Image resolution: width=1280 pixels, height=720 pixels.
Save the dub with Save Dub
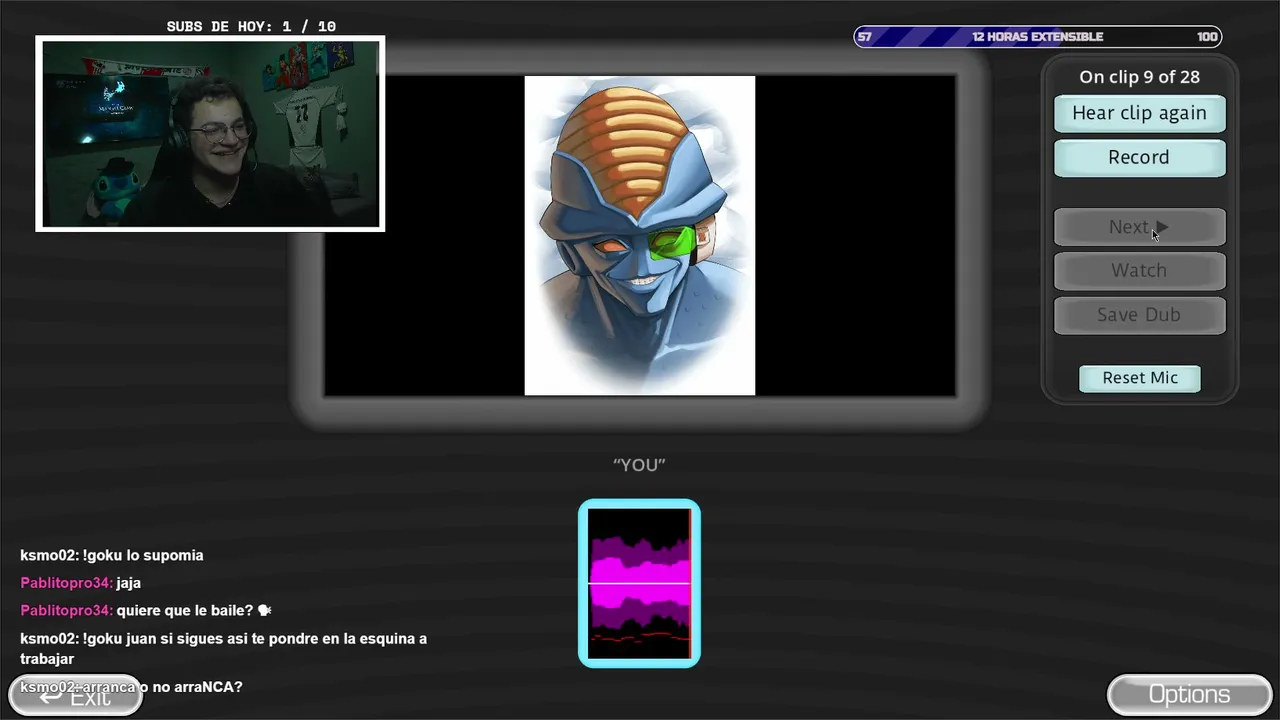[1139, 314]
